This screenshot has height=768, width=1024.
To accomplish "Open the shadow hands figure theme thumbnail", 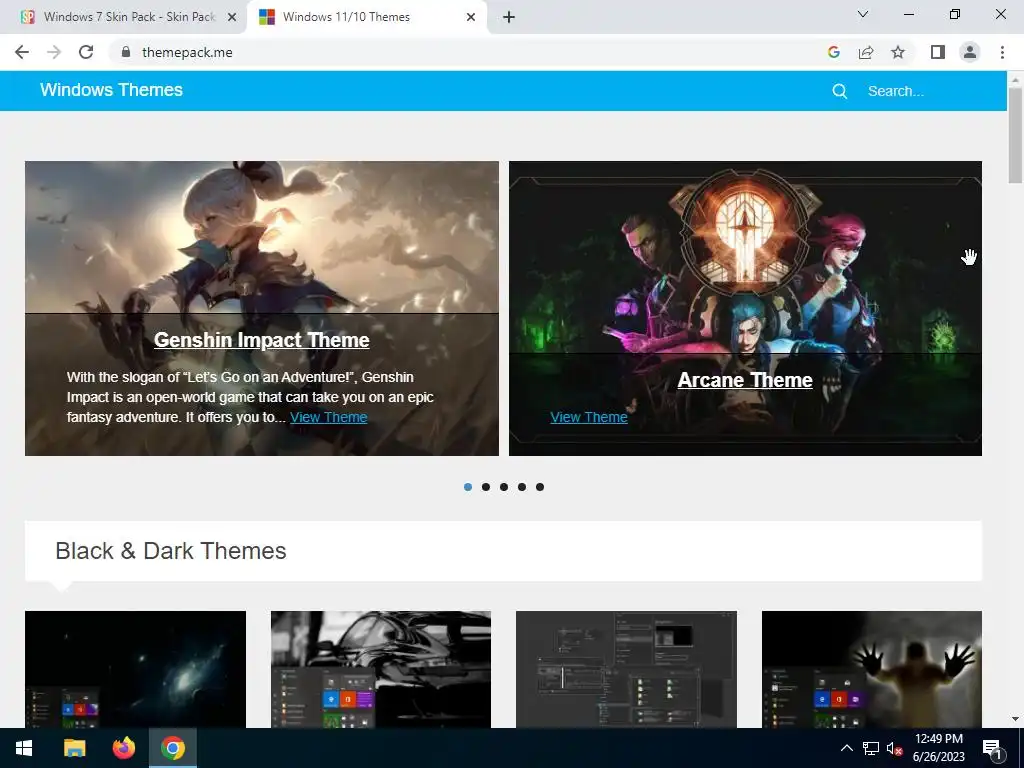I will click(872, 669).
